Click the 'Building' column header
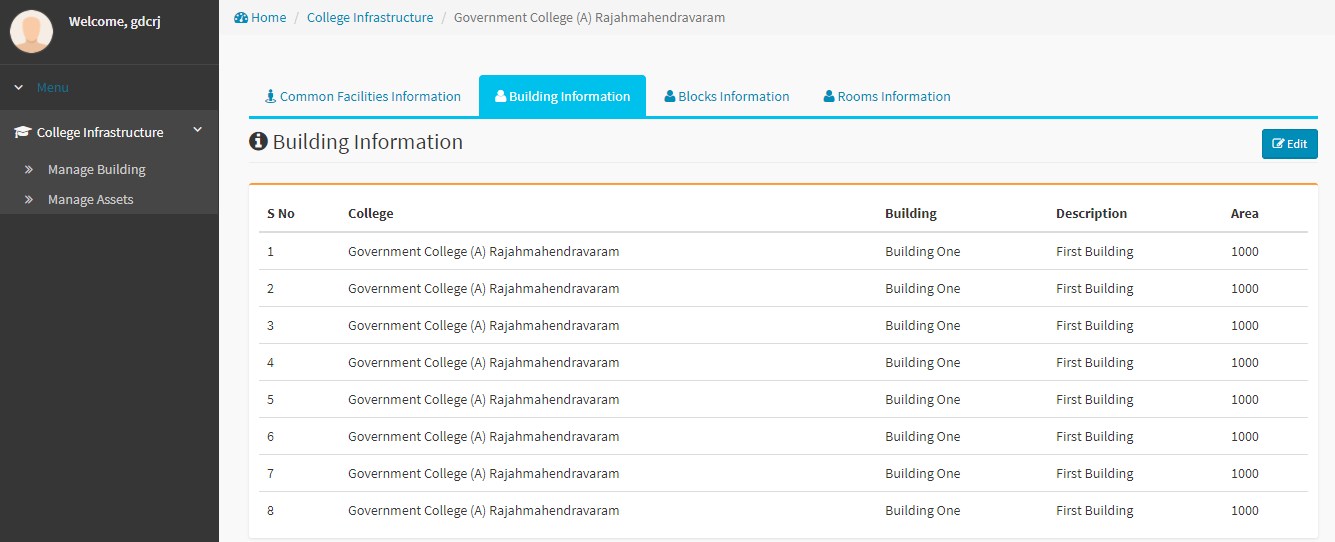1335x542 pixels. tap(911, 214)
